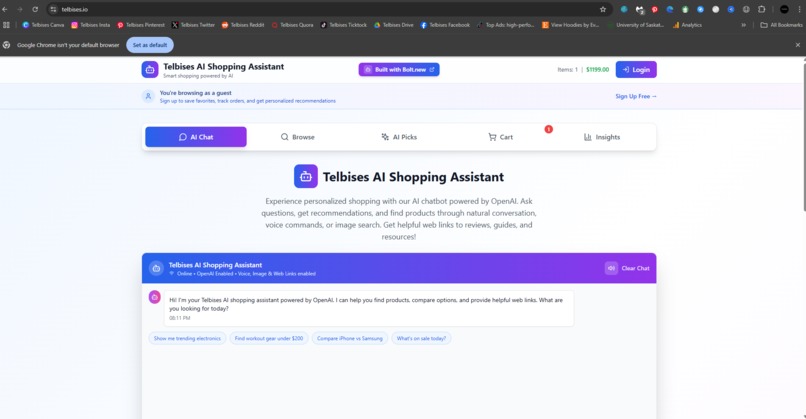The image size is (806, 419).
Task: Open the Telbises Quora bookmark
Action: (292, 25)
